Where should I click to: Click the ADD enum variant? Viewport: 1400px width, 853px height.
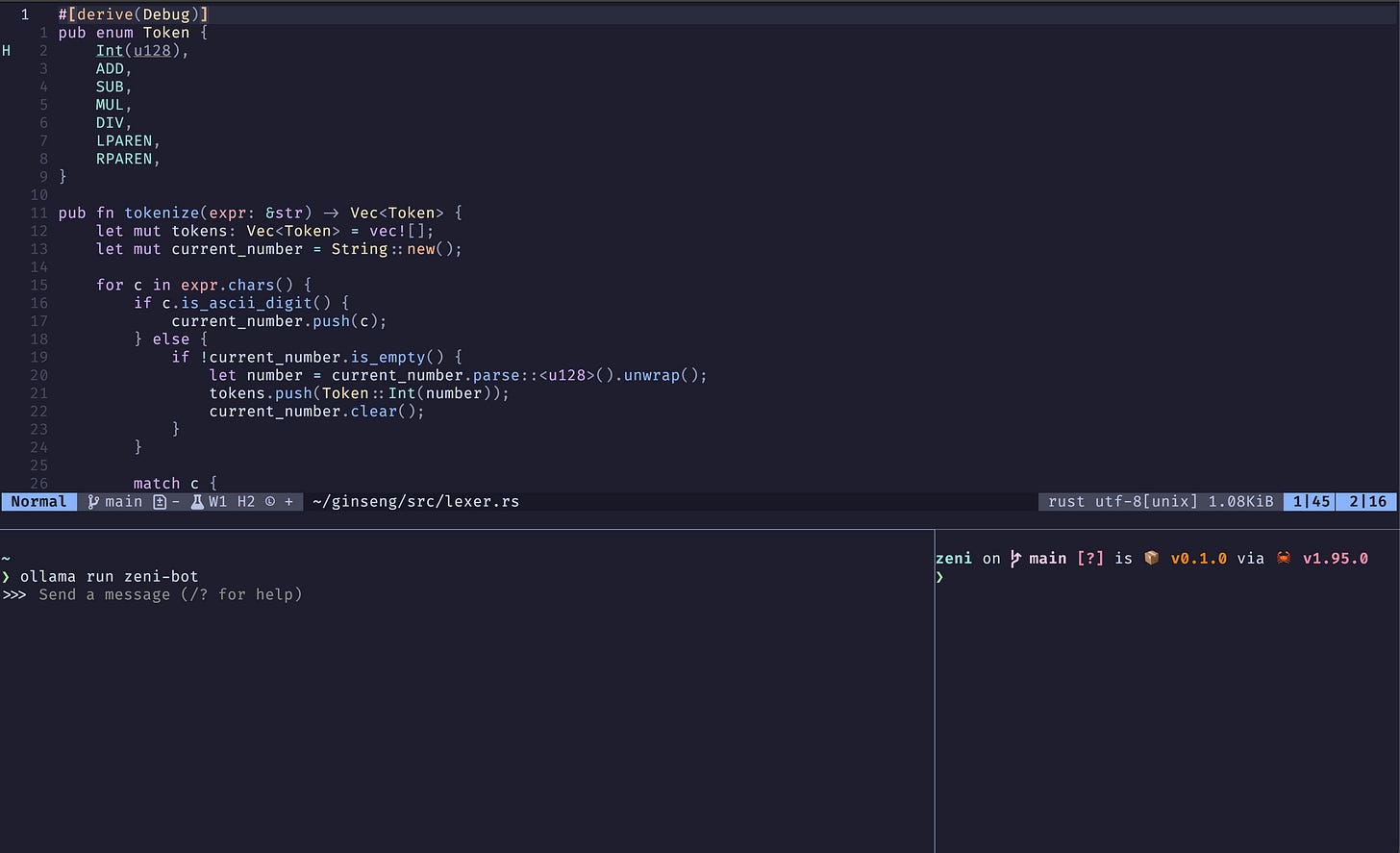(110, 69)
